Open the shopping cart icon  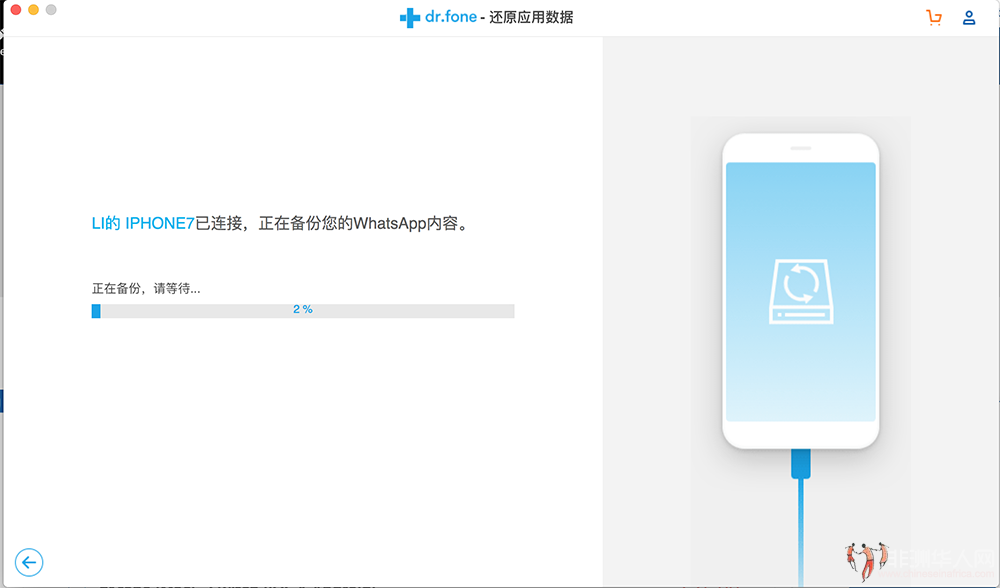tap(934, 18)
